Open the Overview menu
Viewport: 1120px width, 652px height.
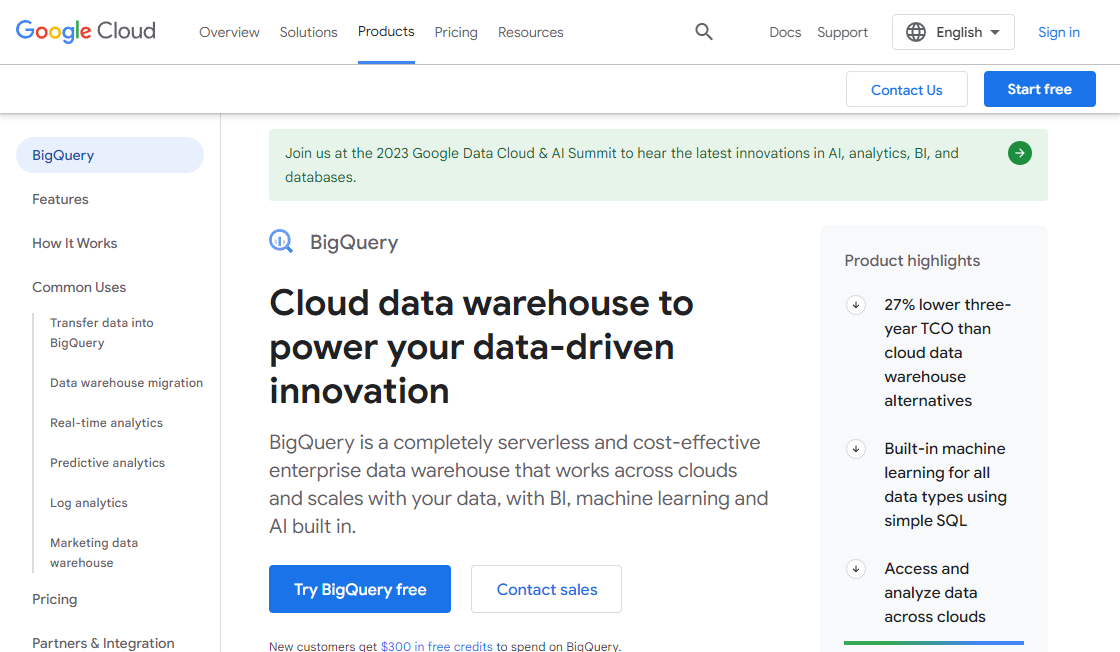point(229,32)
